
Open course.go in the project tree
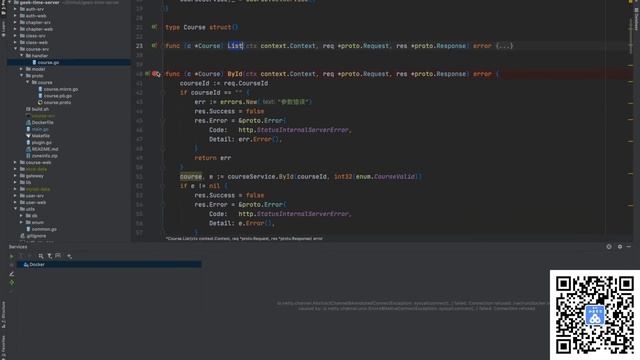point(48,62)
